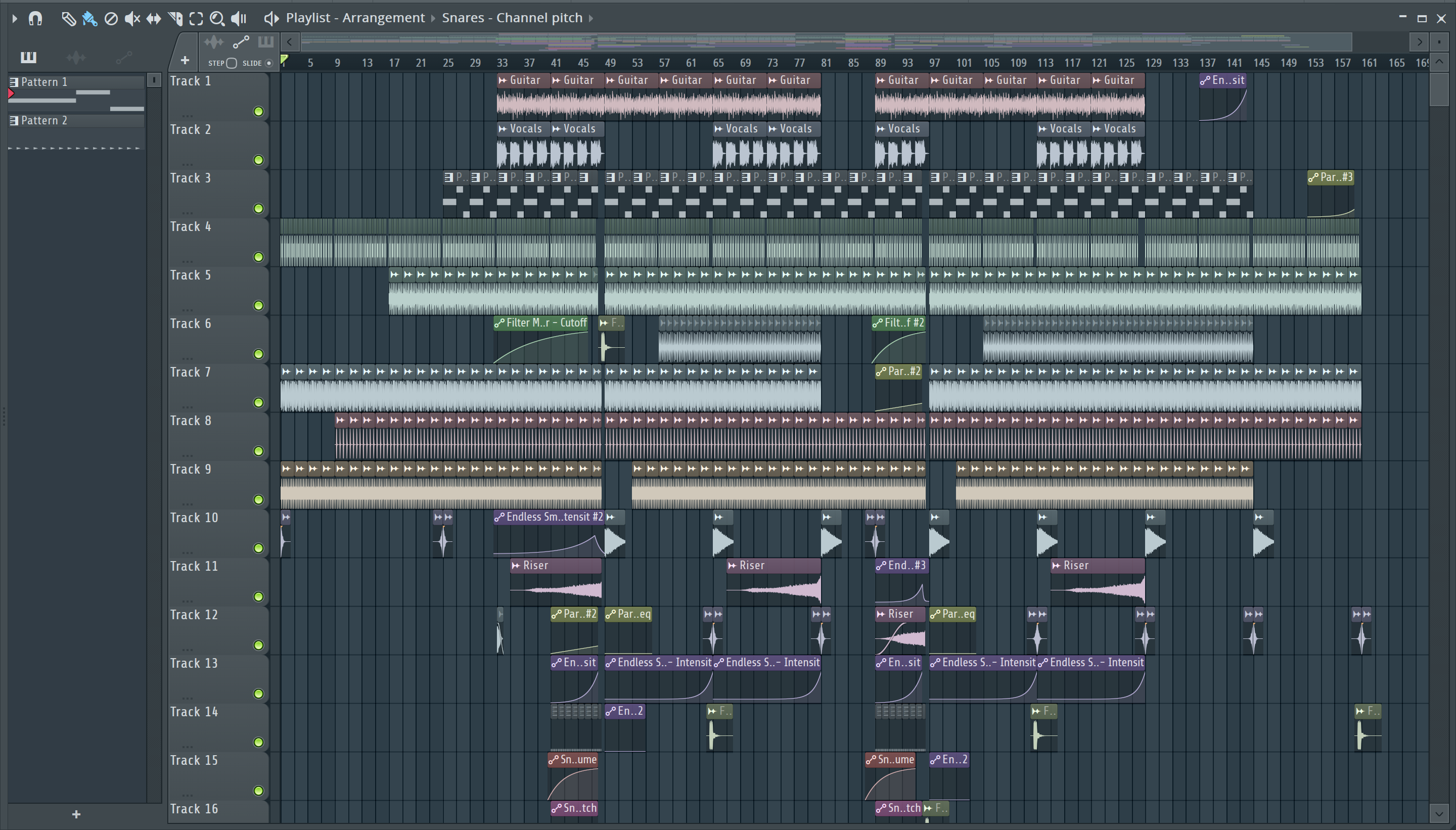
Task: Select the Slice tool
Action: pyautogui.click(x=175, y=19)
